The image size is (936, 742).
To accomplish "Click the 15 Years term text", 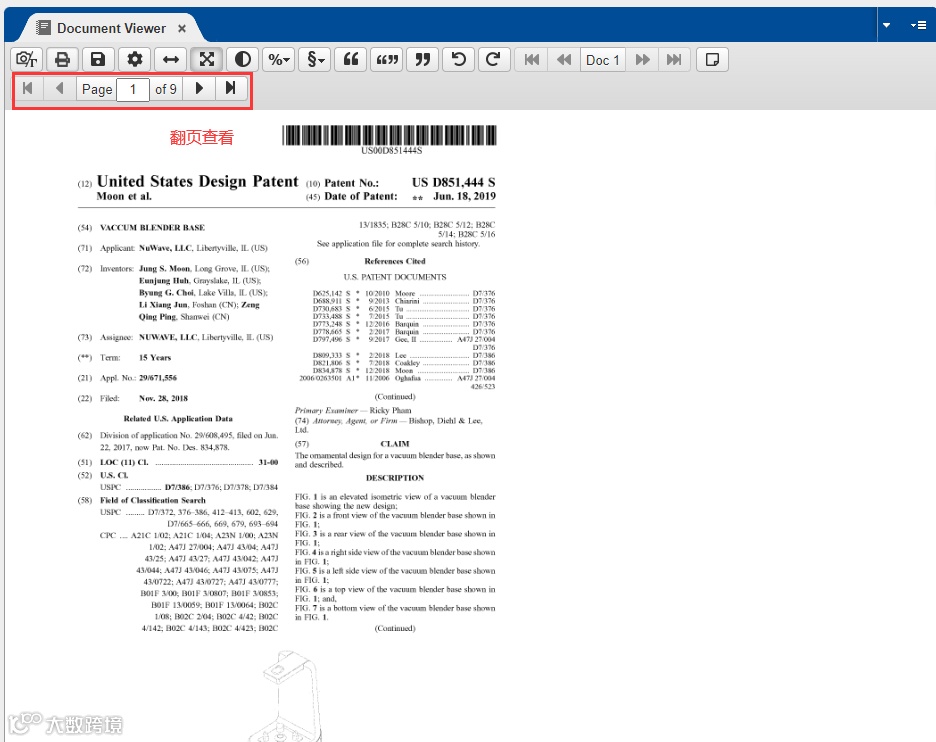I will [155, 358].
